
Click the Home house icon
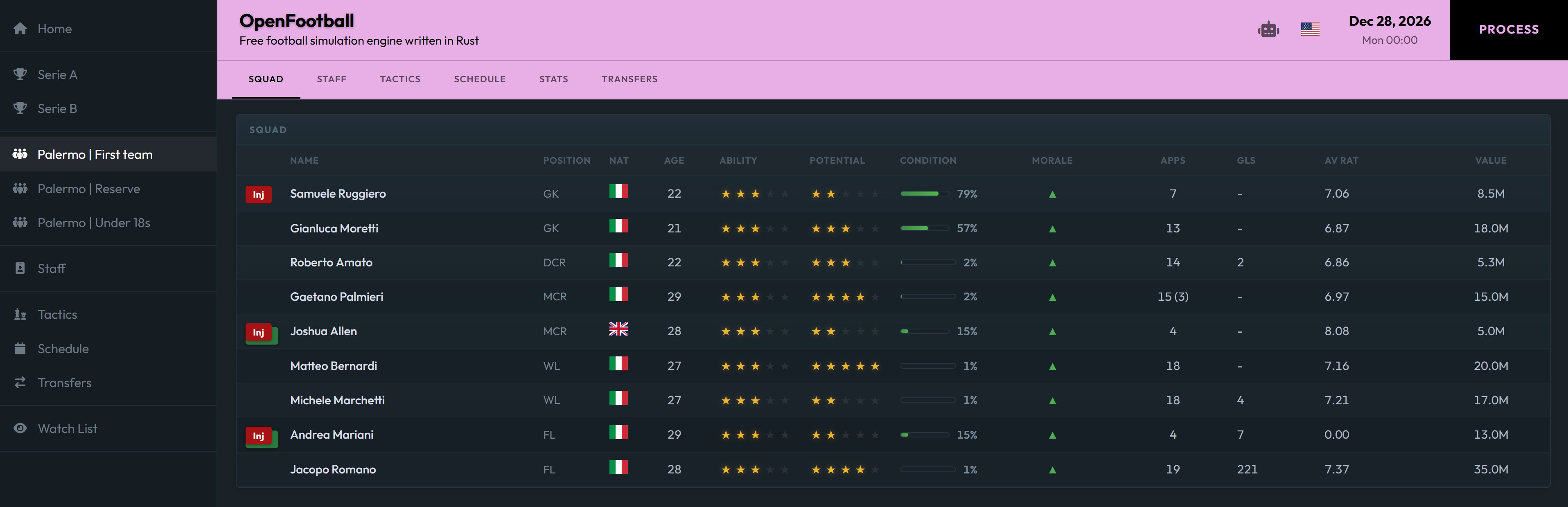(20, 29)
